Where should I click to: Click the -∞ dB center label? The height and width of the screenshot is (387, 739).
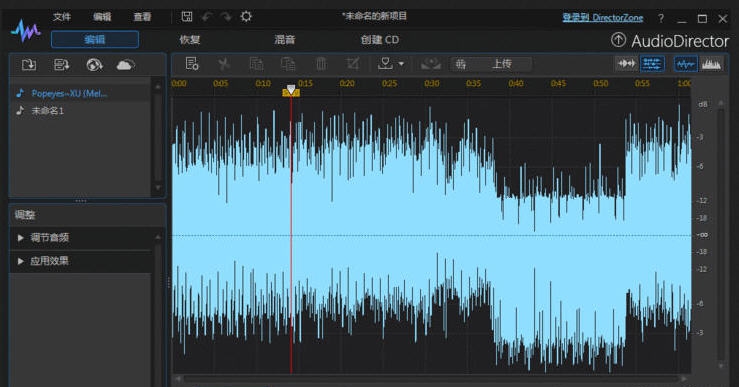click(702, 235)
